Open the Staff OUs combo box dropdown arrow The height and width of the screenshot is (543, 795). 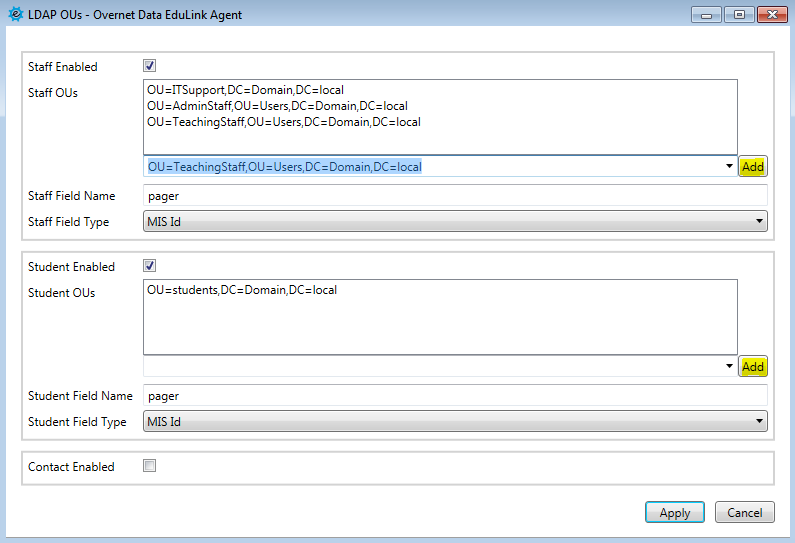[x=729, y=166]
